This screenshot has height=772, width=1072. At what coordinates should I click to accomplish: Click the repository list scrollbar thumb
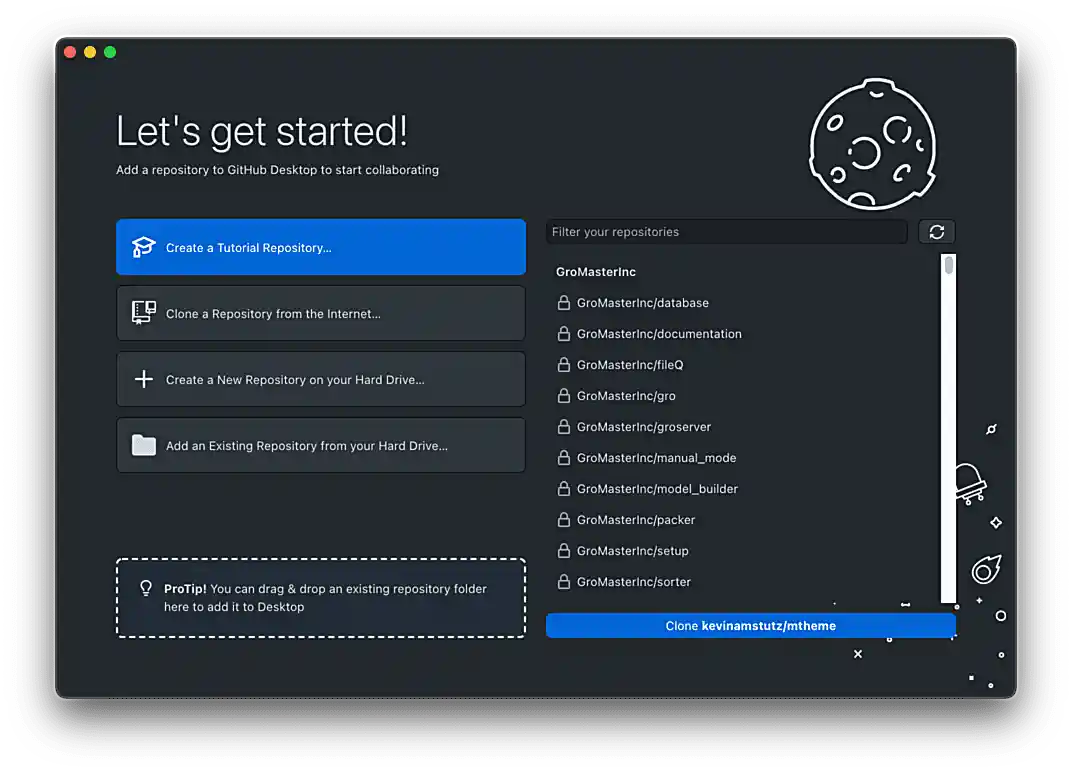[x=949, y=265]
